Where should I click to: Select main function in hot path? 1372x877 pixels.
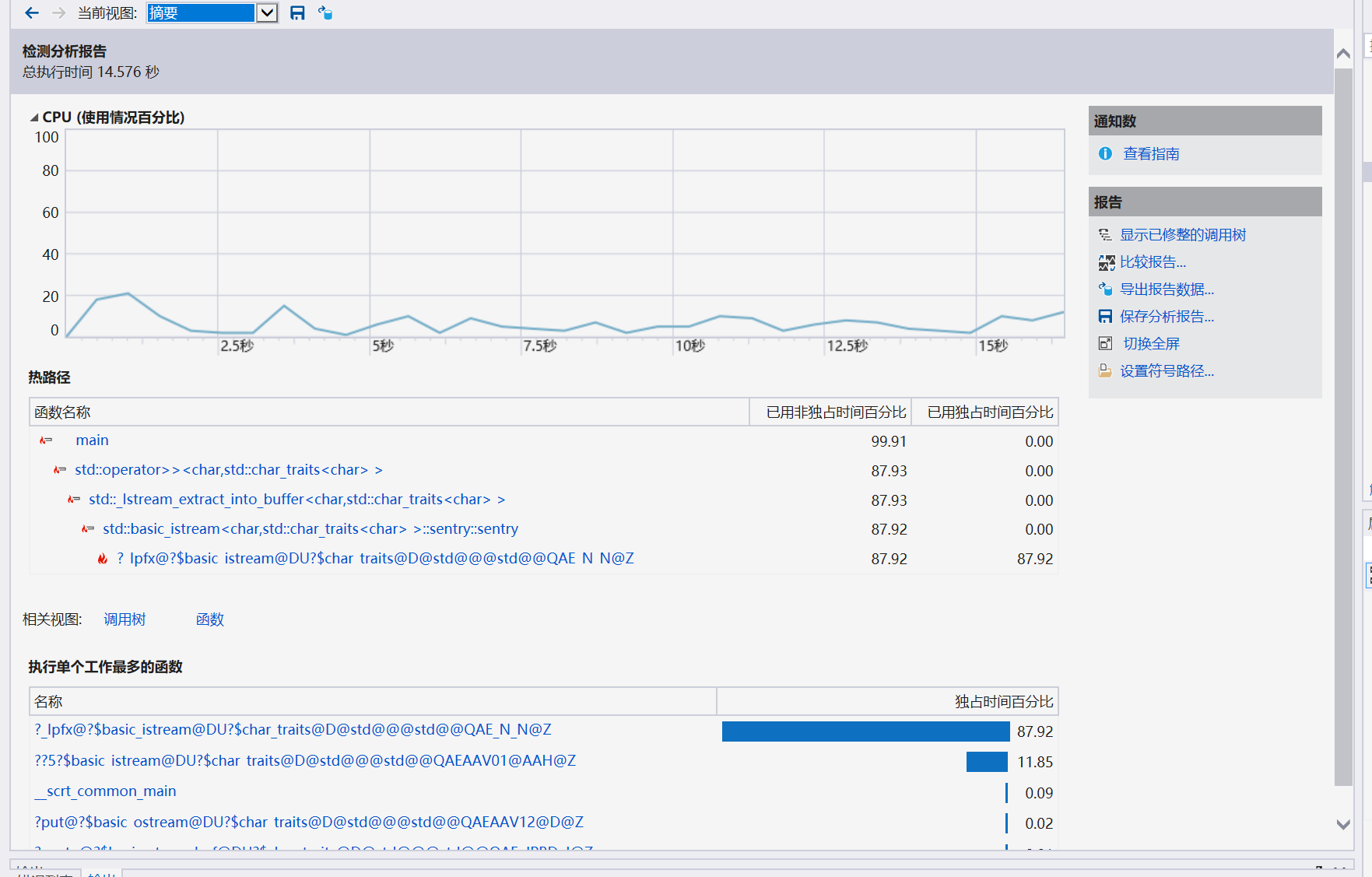point(92,440)
